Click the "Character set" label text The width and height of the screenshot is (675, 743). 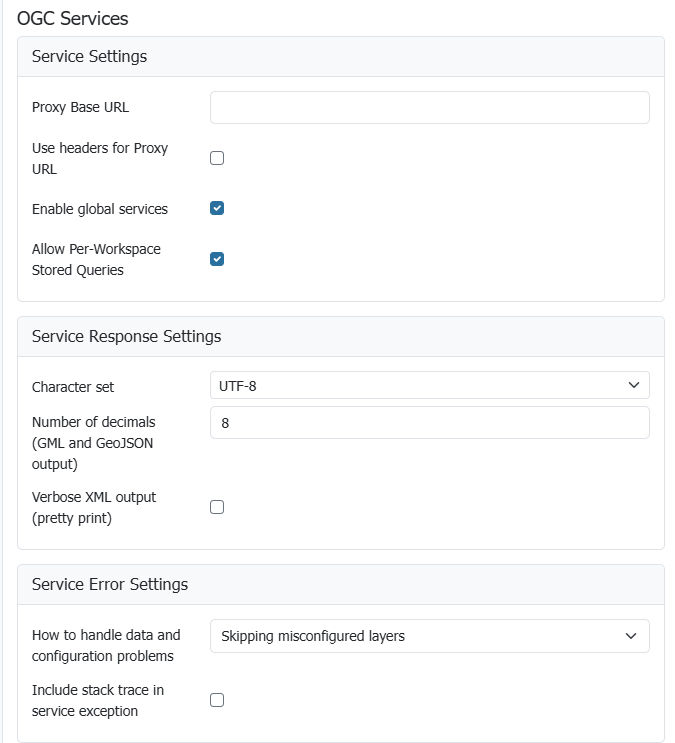(x=73, y=387)
